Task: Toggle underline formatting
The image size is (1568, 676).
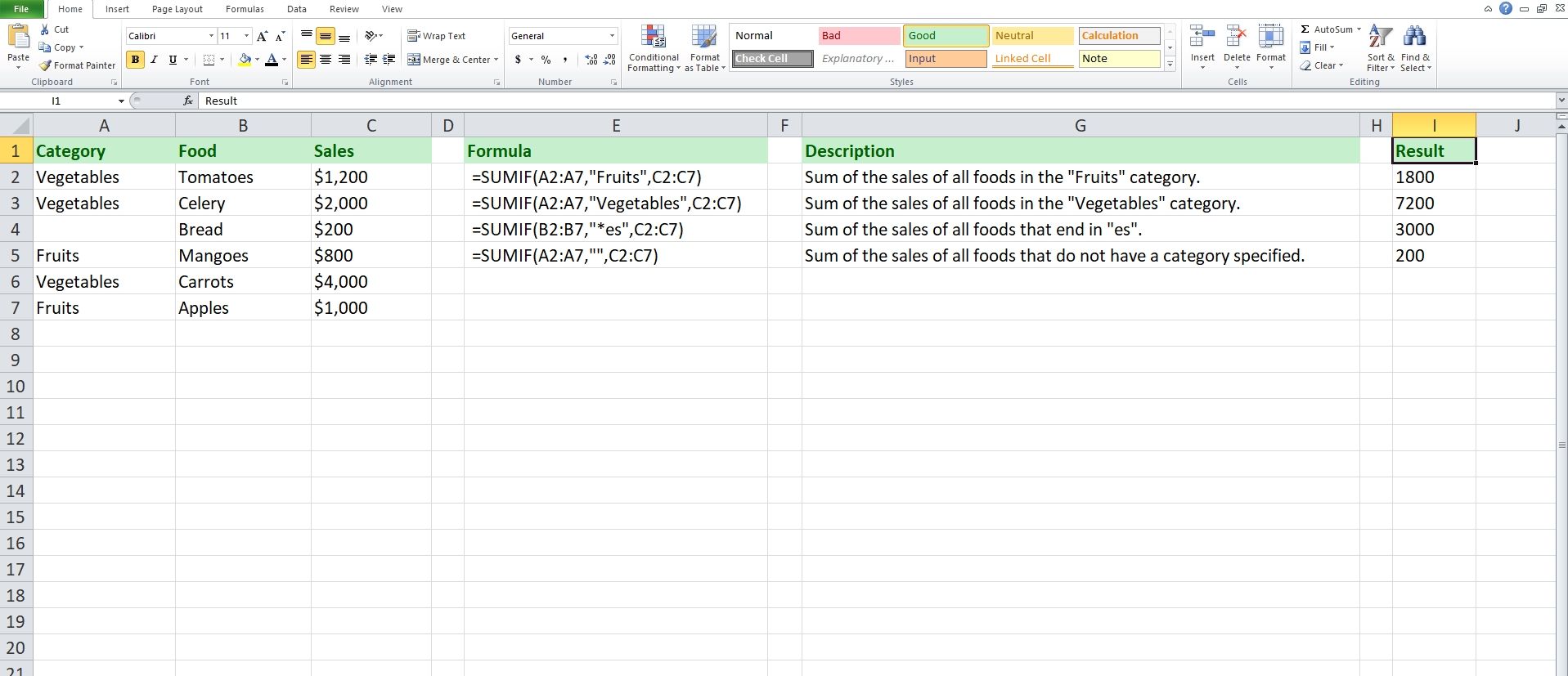Action: [x=173, y=60]
